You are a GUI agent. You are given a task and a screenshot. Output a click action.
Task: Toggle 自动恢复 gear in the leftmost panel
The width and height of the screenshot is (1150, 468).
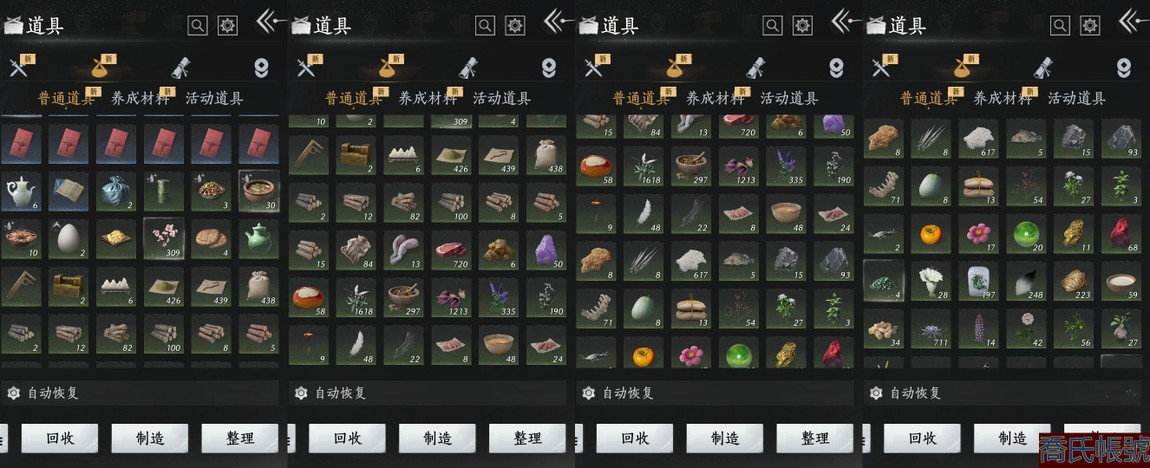click(12, 393)
